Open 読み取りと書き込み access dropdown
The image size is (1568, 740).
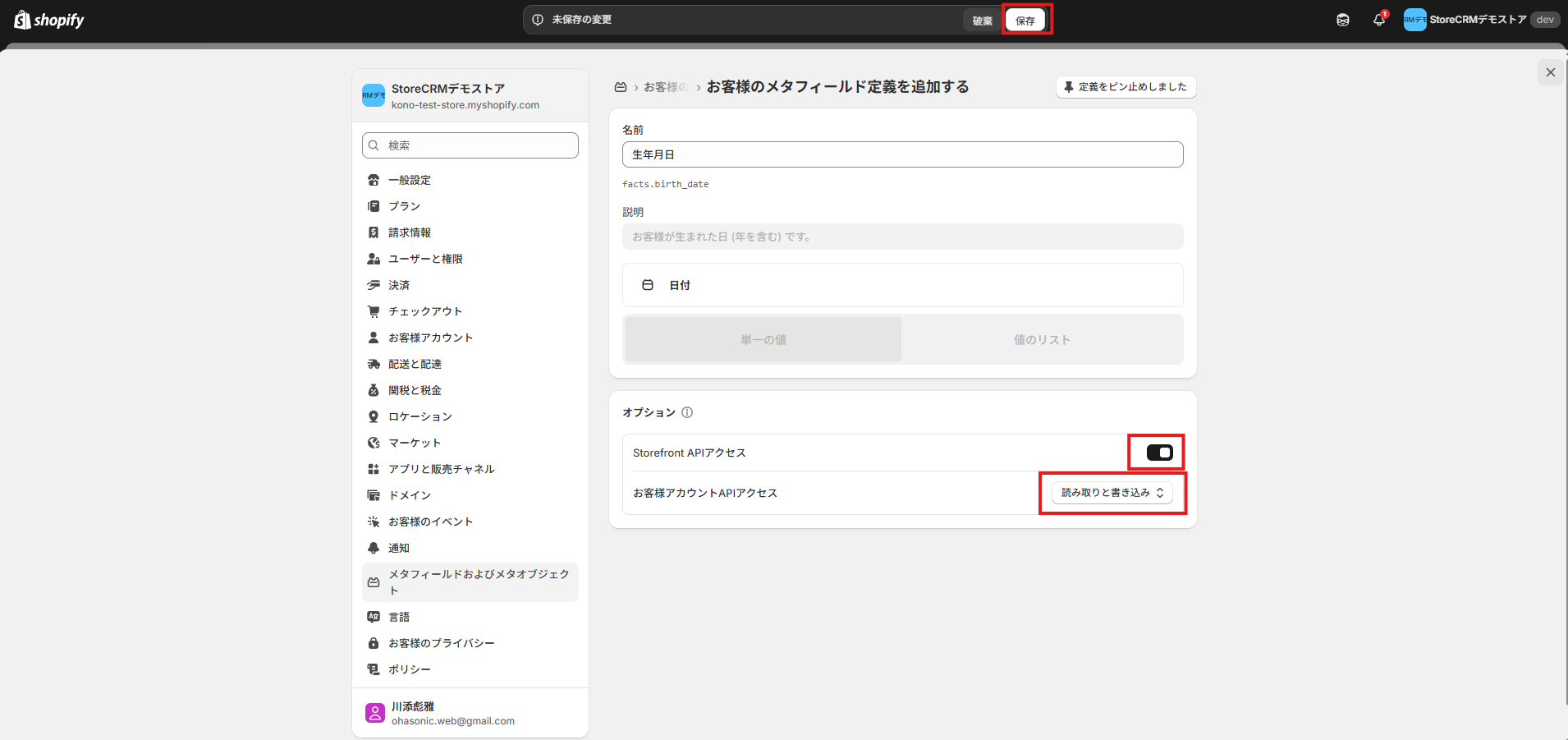(1112, 493)
